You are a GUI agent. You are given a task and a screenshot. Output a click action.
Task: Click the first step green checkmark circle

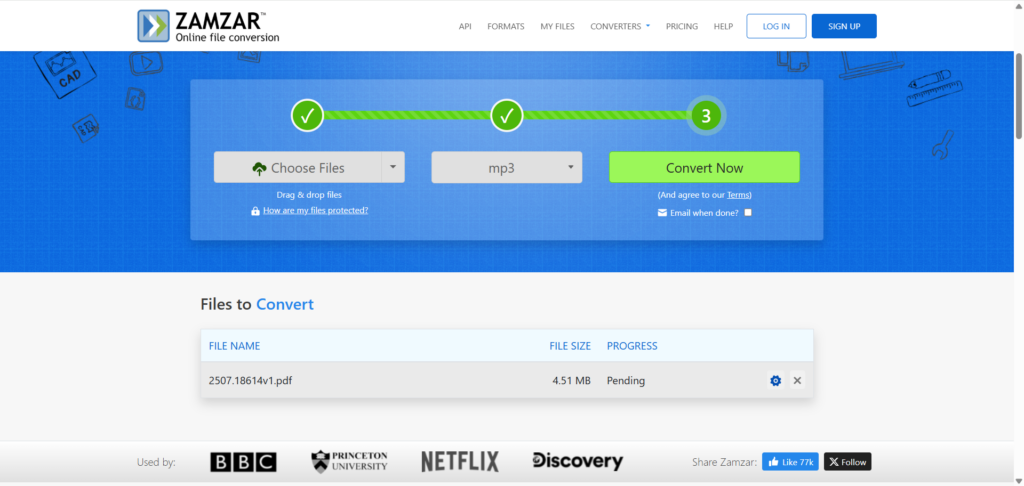308,116
